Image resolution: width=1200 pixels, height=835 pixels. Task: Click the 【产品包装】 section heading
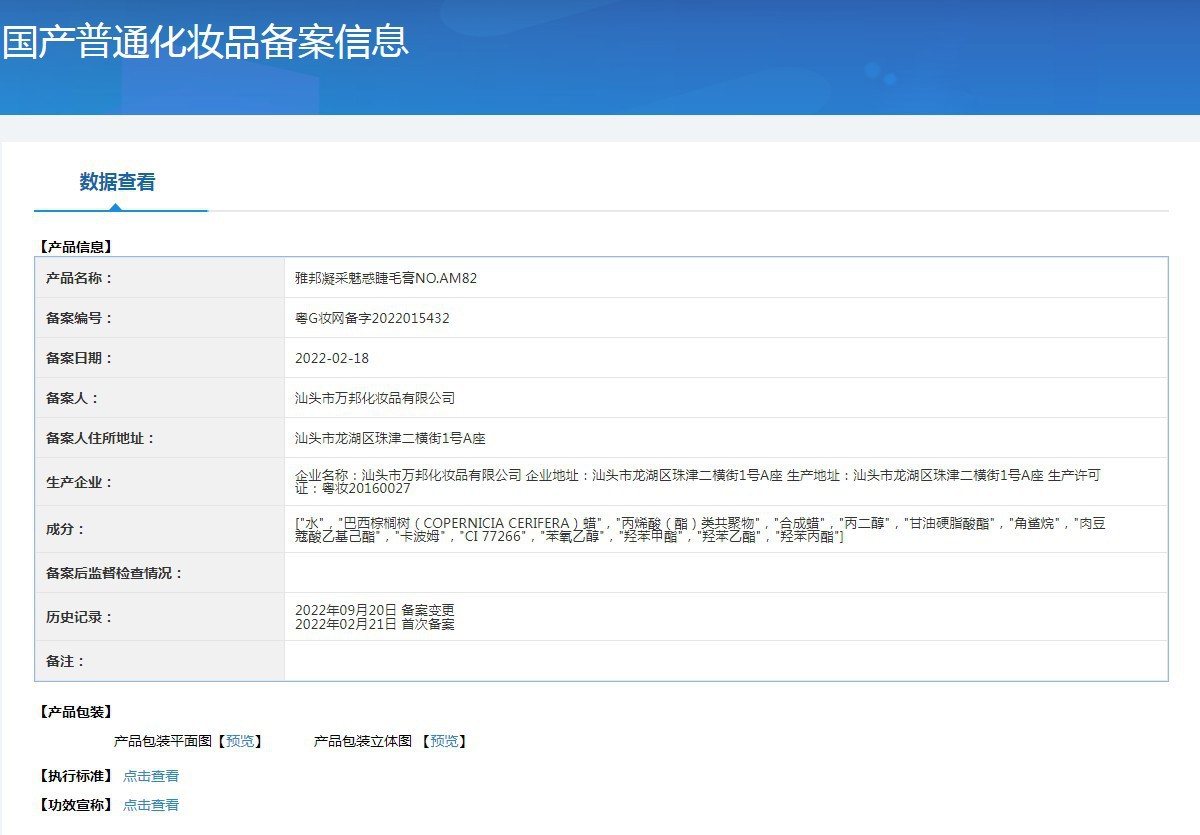[75, 712]
